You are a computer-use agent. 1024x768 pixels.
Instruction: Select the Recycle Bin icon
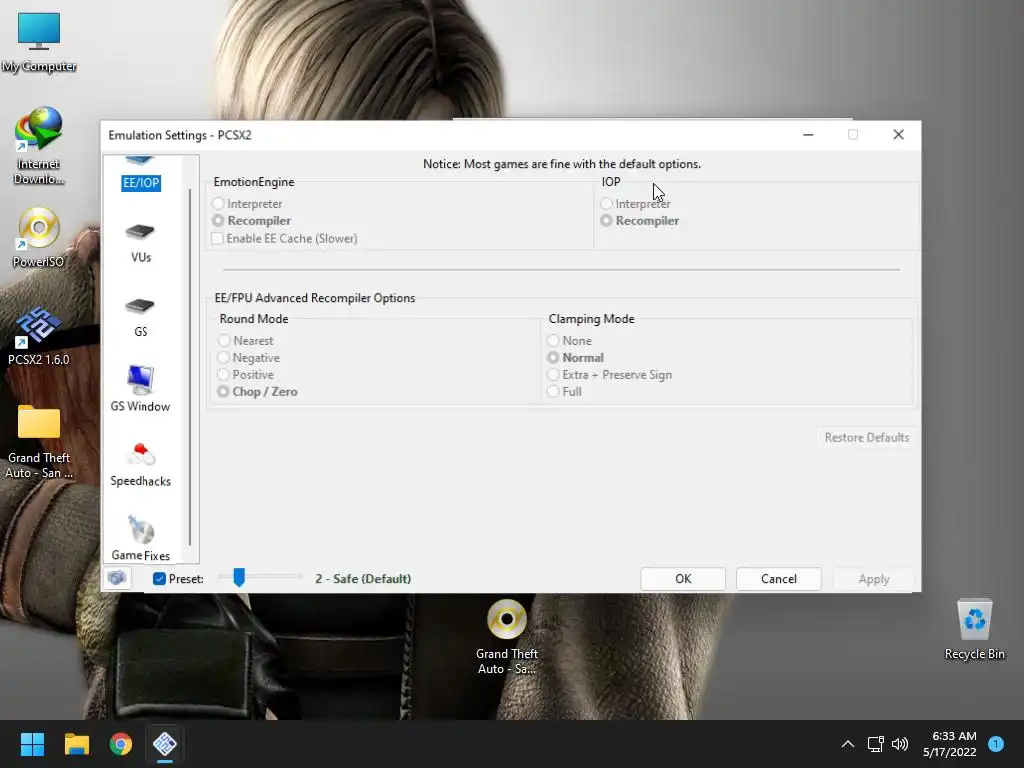(x=974, y=630)
